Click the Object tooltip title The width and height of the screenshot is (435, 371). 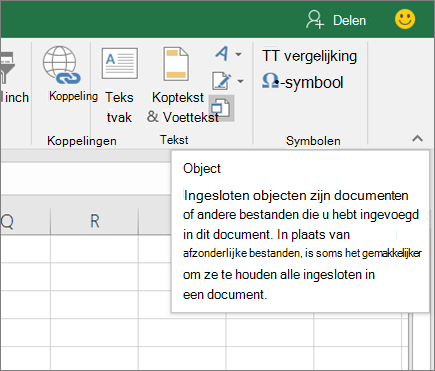point(202,169)
